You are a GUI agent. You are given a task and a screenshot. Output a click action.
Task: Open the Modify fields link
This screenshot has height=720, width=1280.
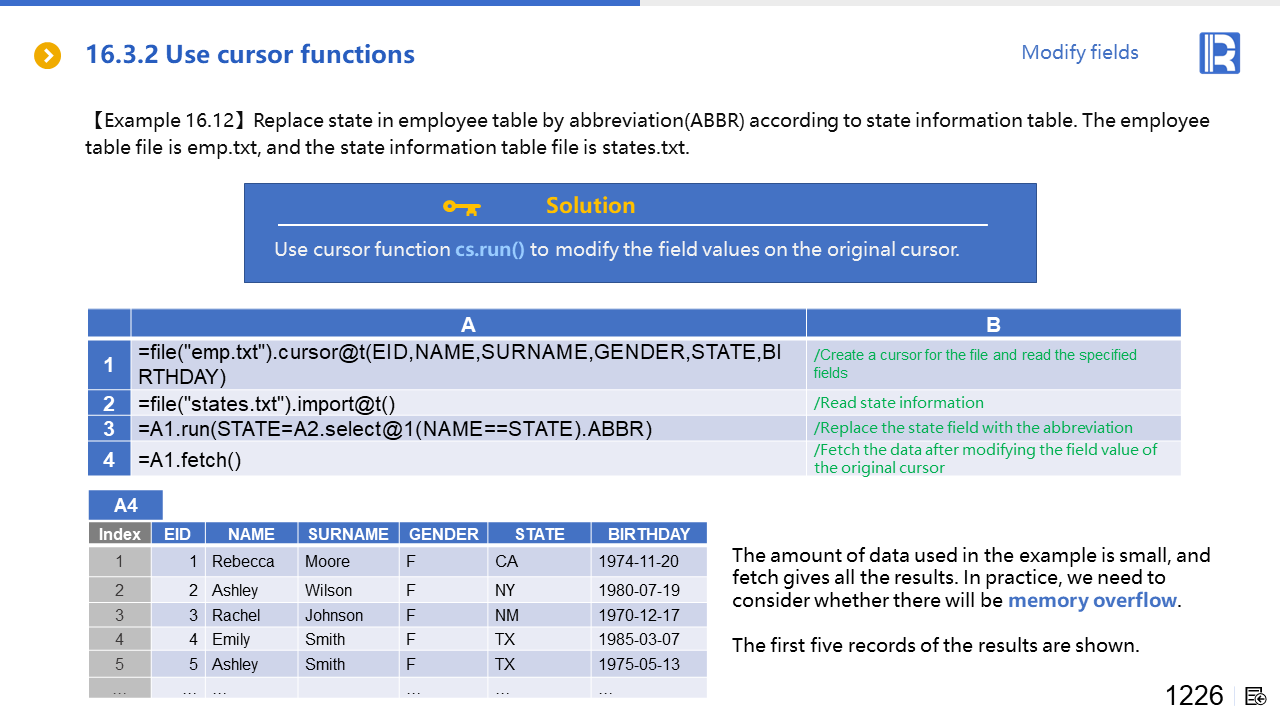pos(1079,53)
